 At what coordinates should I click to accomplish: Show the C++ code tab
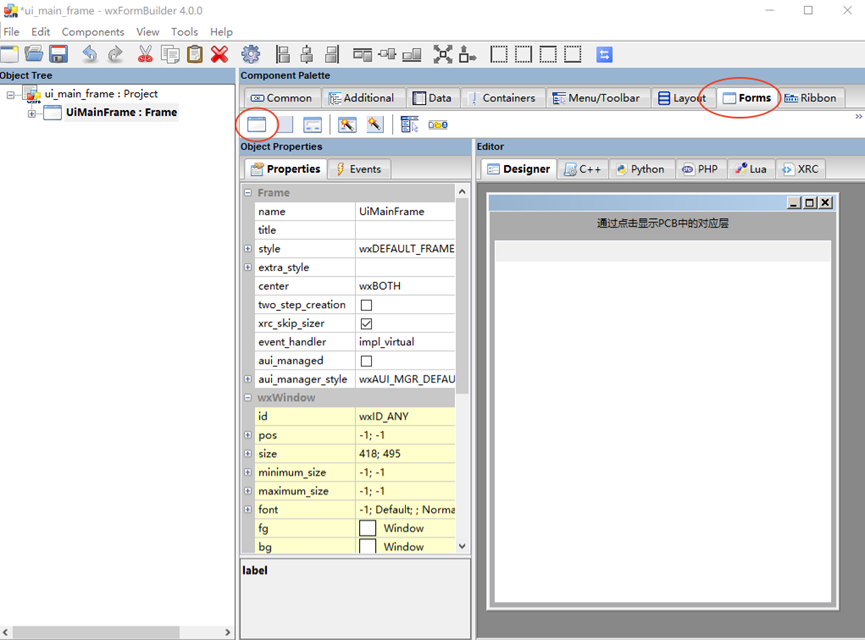(x=583, y=169)
